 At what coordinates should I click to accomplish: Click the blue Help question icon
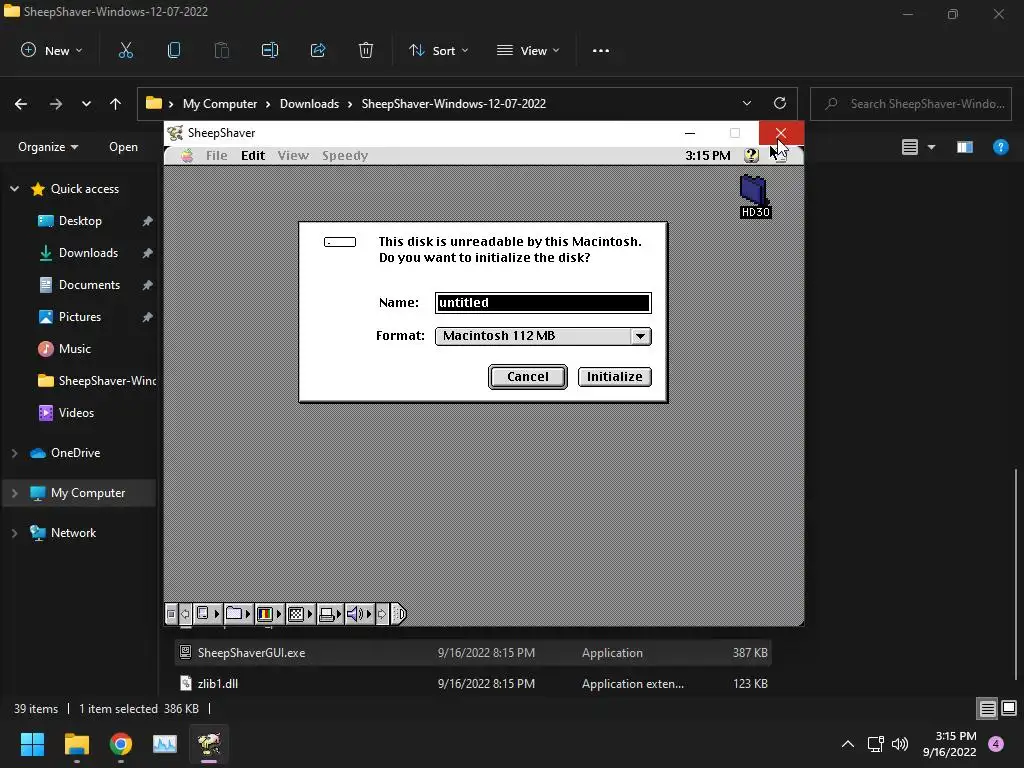(x=1000, y=147)
